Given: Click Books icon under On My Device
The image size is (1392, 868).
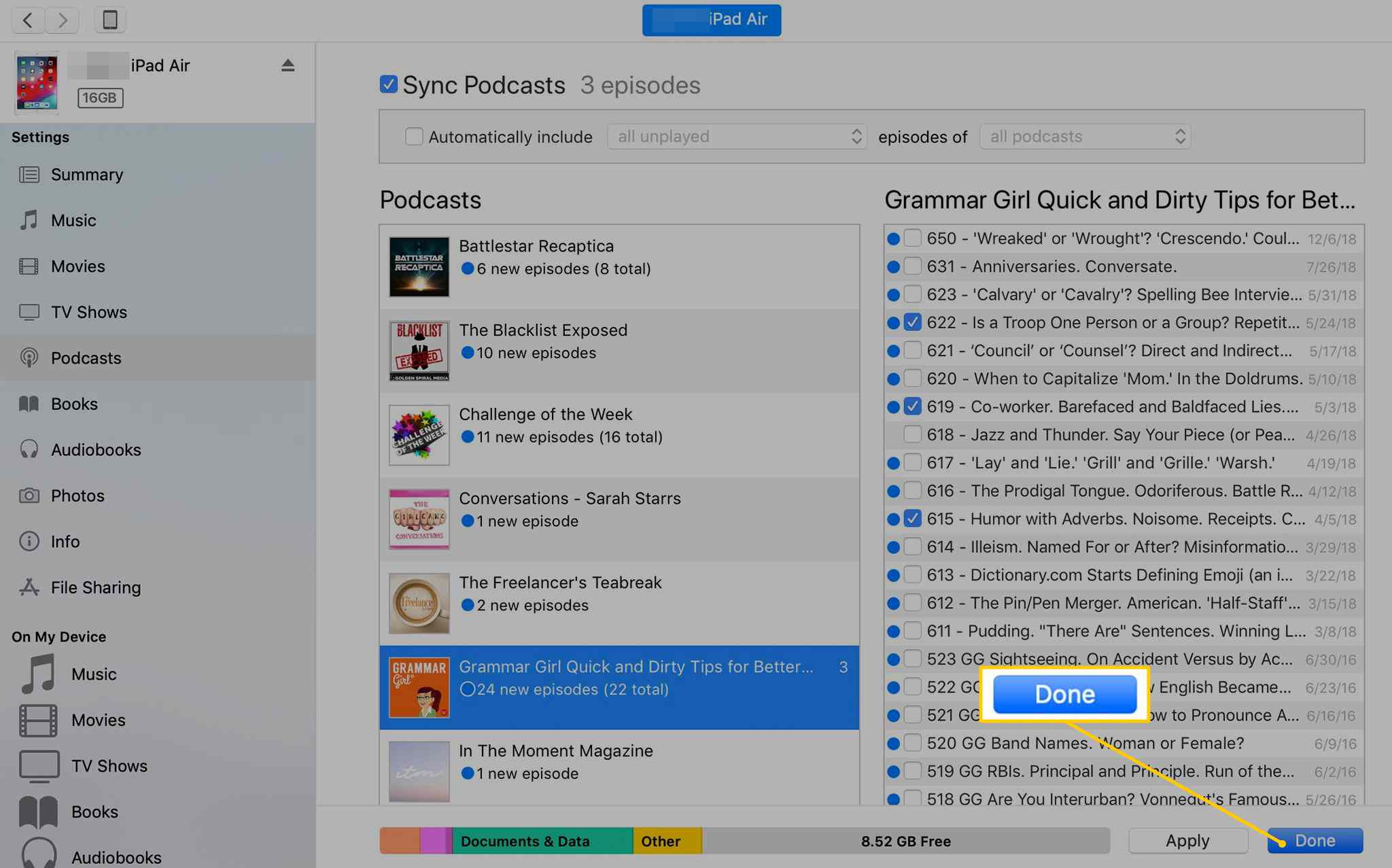Looking at the screenshot, I should click(x=38, y=812).
